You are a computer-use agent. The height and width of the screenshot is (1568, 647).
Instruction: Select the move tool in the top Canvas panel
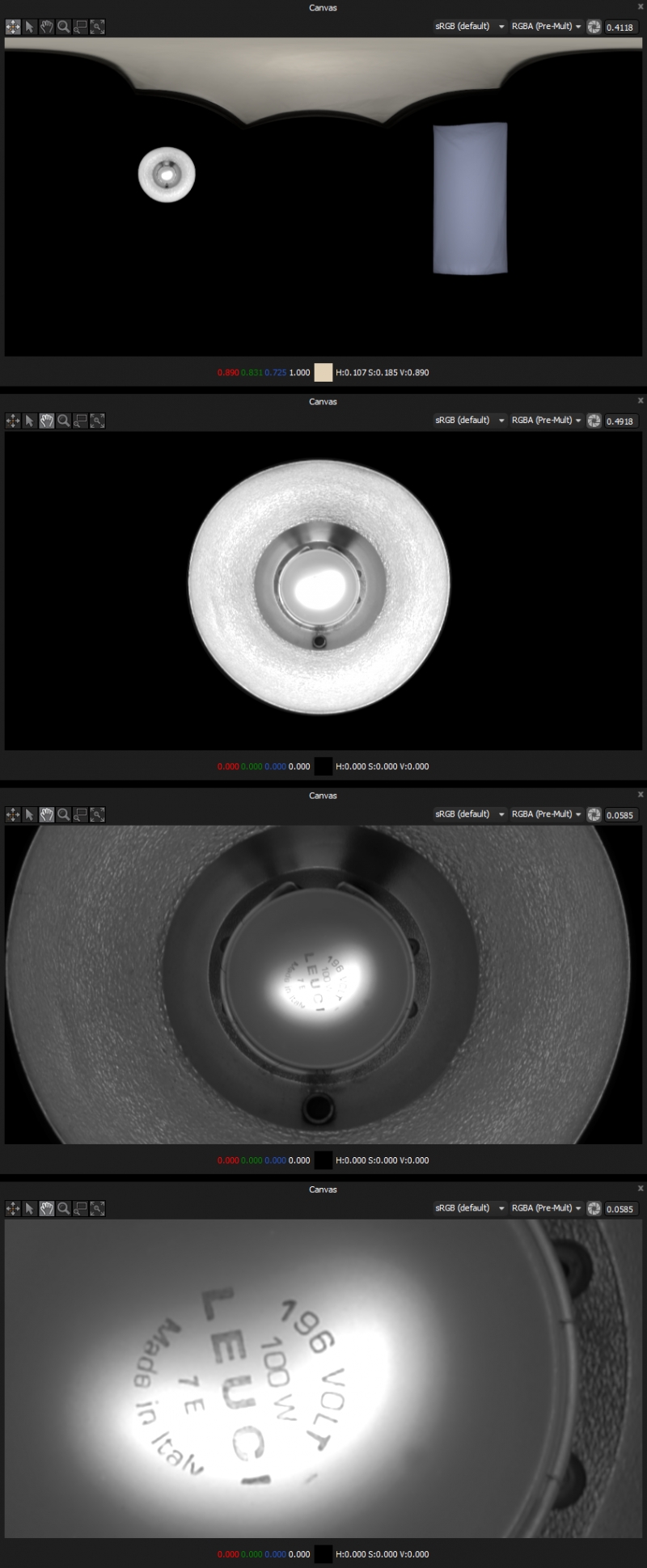point(13,27)
